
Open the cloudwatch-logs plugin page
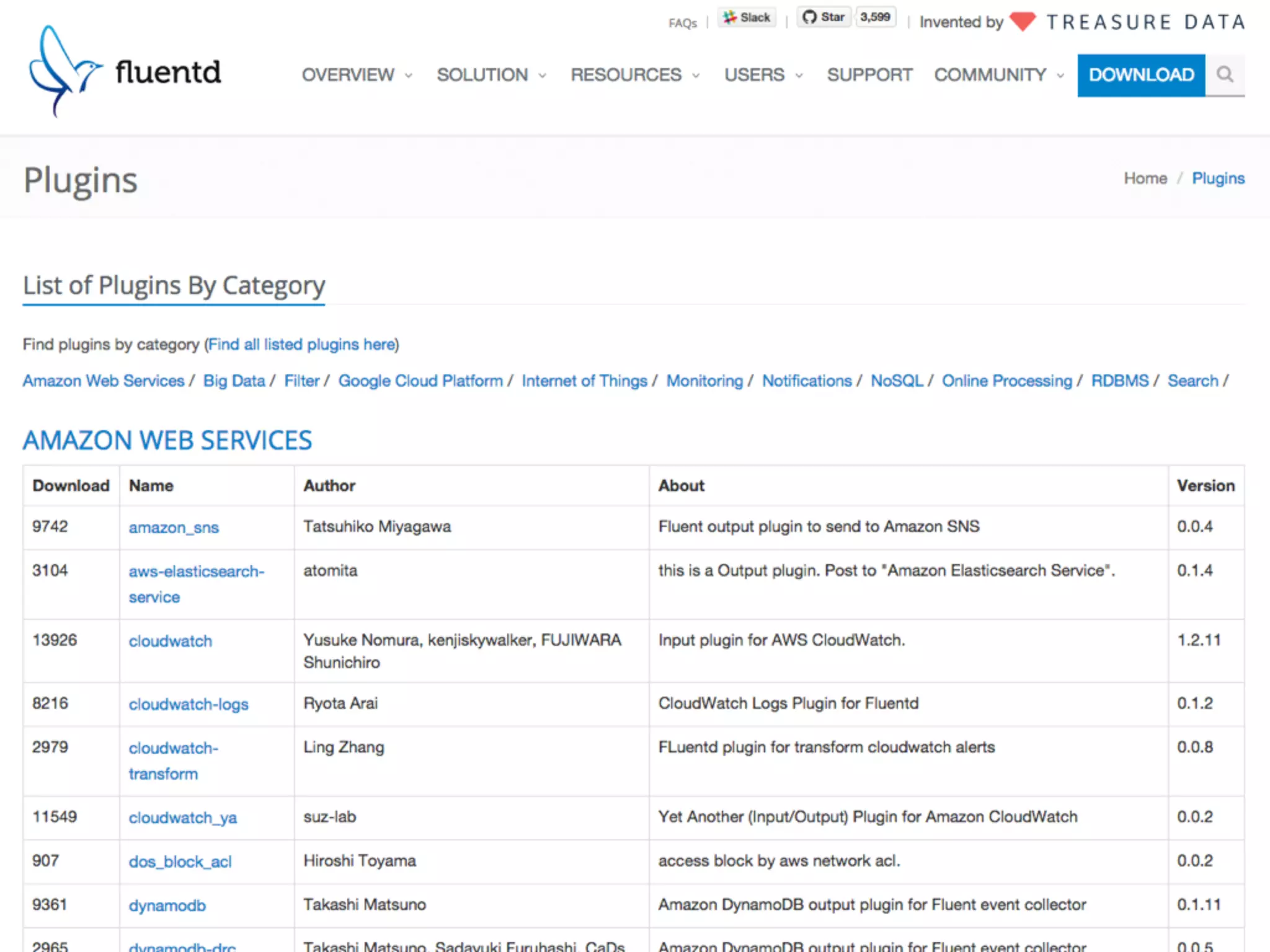pyautogui.click(x=189, y=704)
